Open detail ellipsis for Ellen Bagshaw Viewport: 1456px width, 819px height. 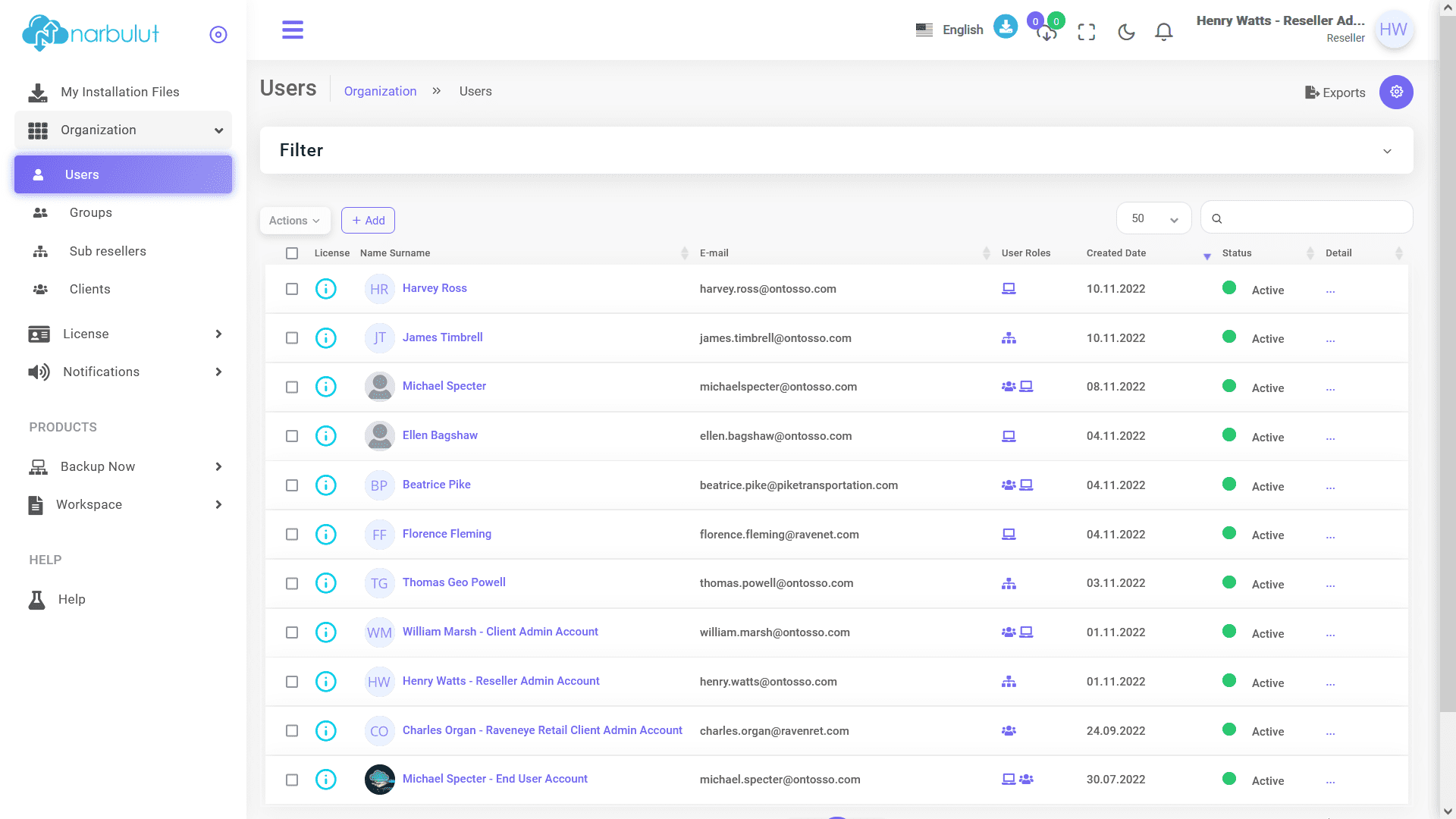click(1330, 438)
